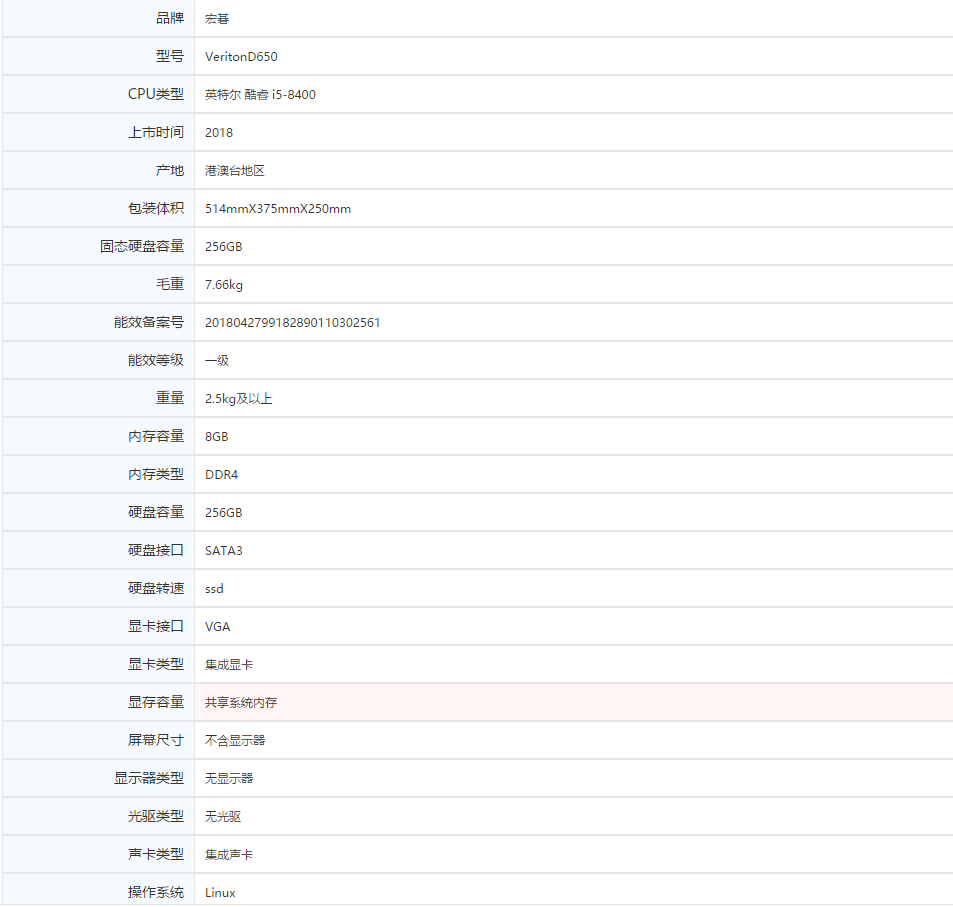Click the 包装体积 label
This screenshot has height=907, width=953.
click(156, 209)
